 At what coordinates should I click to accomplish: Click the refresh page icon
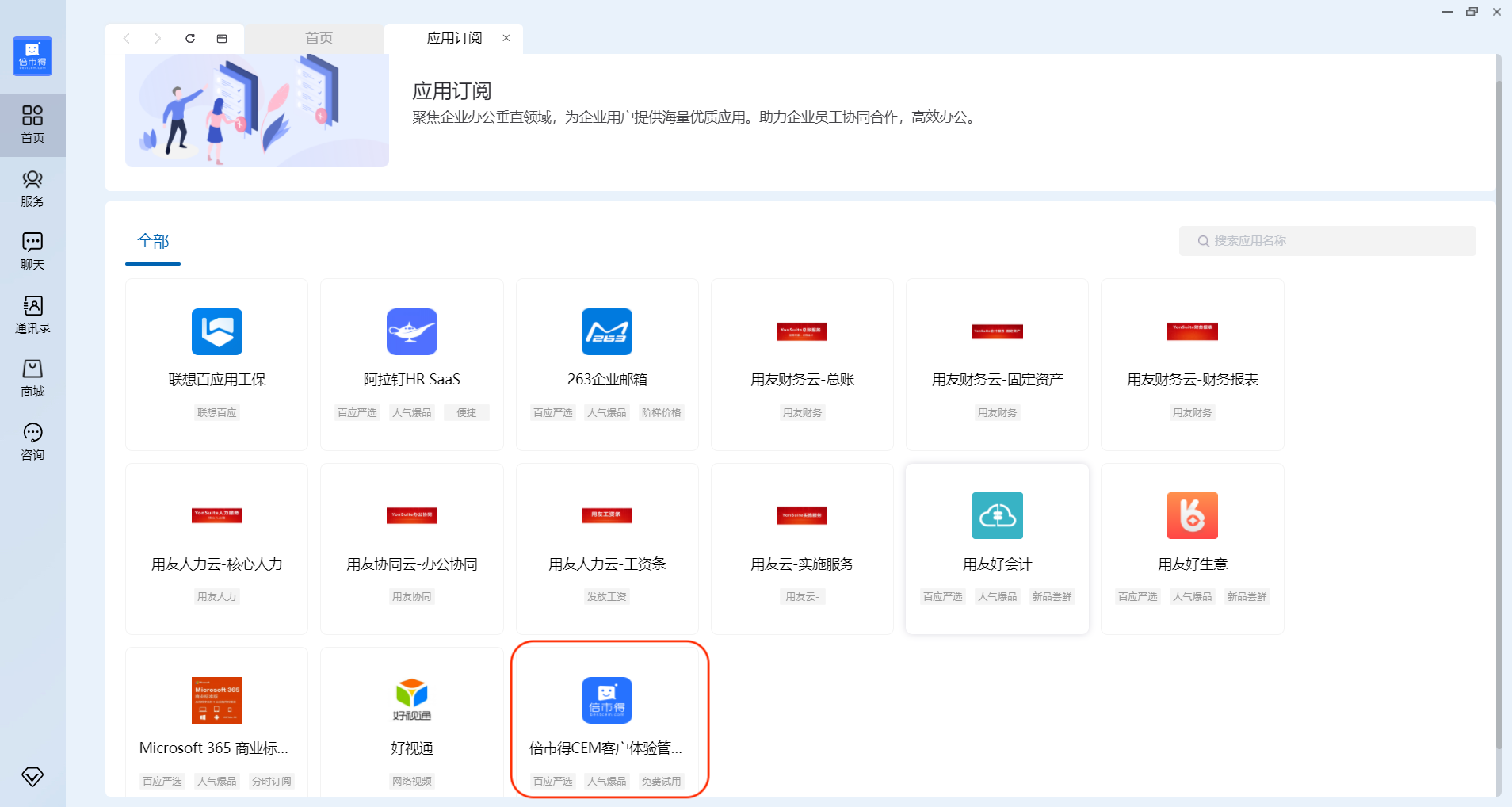pos(190,38)
